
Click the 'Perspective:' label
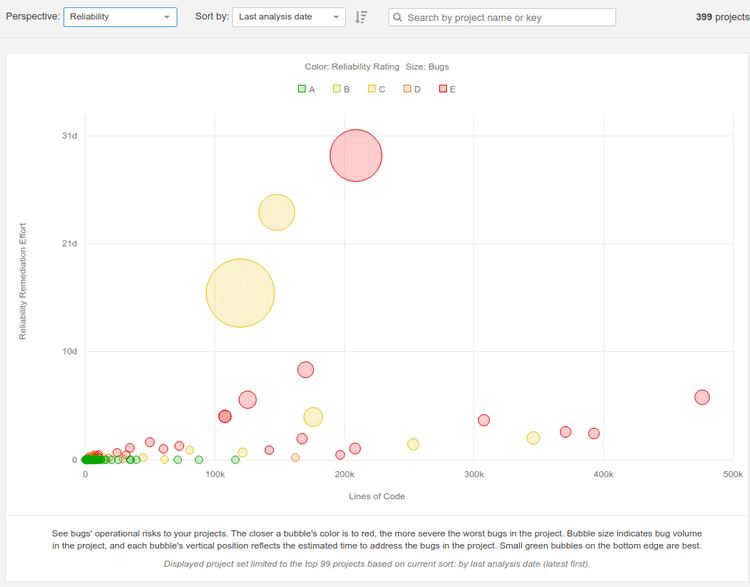point(33,16)
